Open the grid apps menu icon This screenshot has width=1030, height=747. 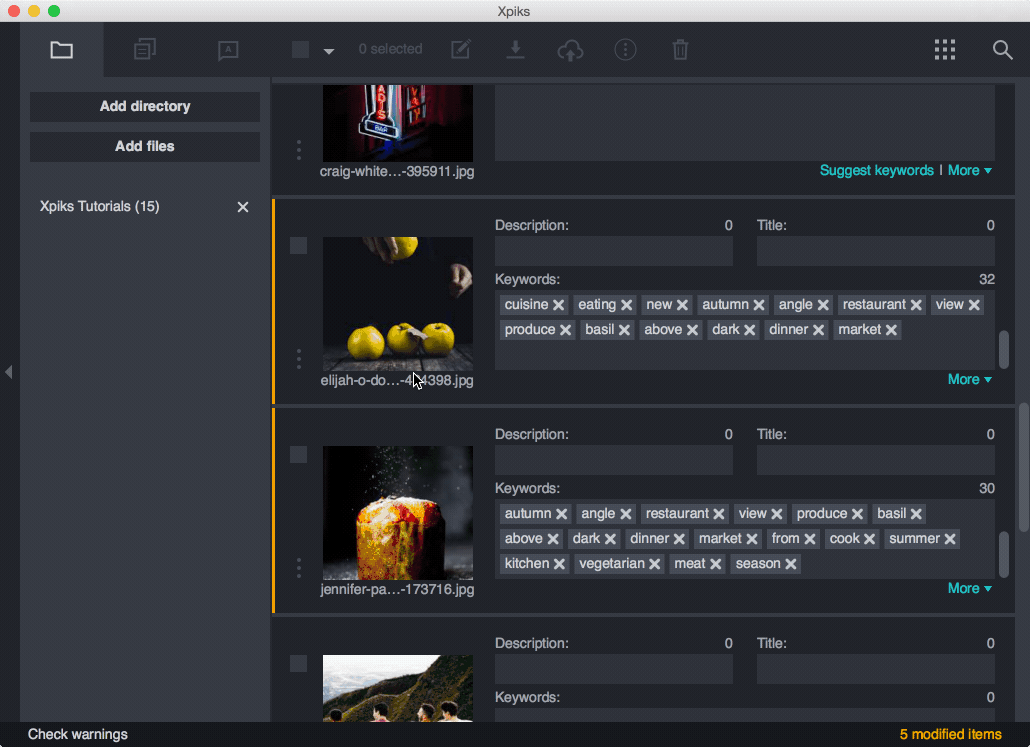pyautogui.click(x=945, y=49)
